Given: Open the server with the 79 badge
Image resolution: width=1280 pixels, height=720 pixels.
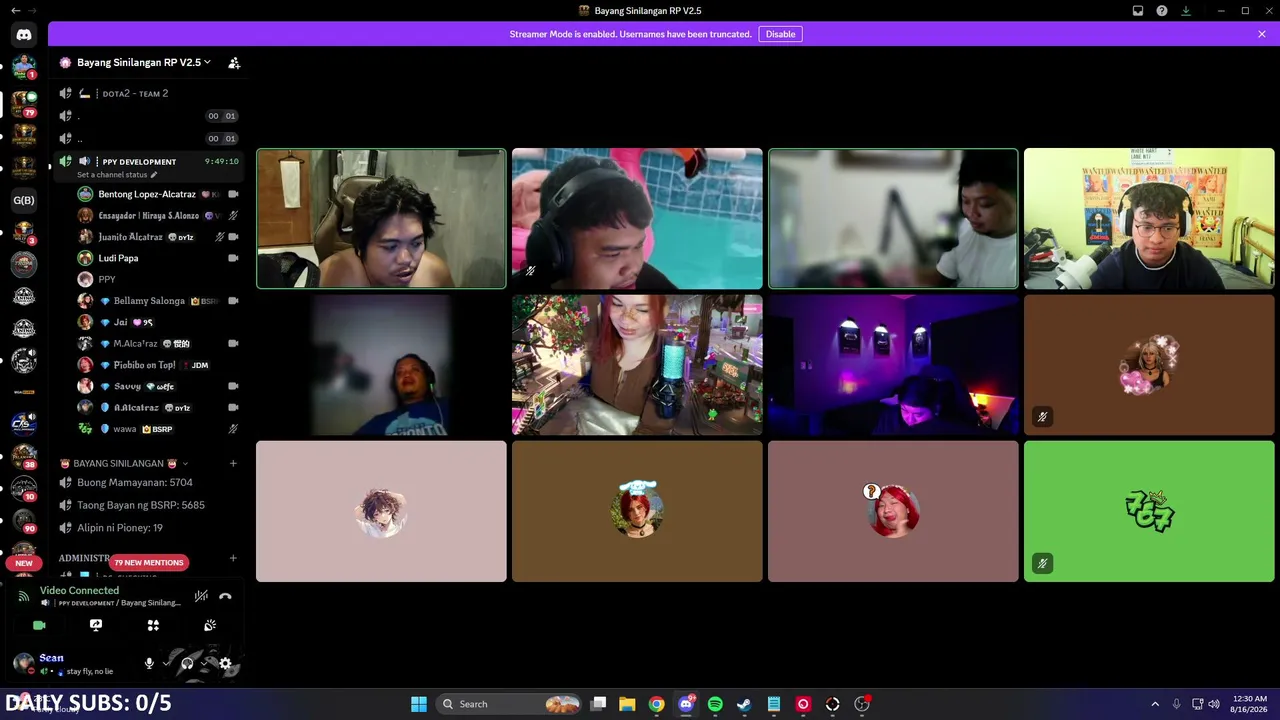Looking at the screenshot, I should click(x=24, y=103).
